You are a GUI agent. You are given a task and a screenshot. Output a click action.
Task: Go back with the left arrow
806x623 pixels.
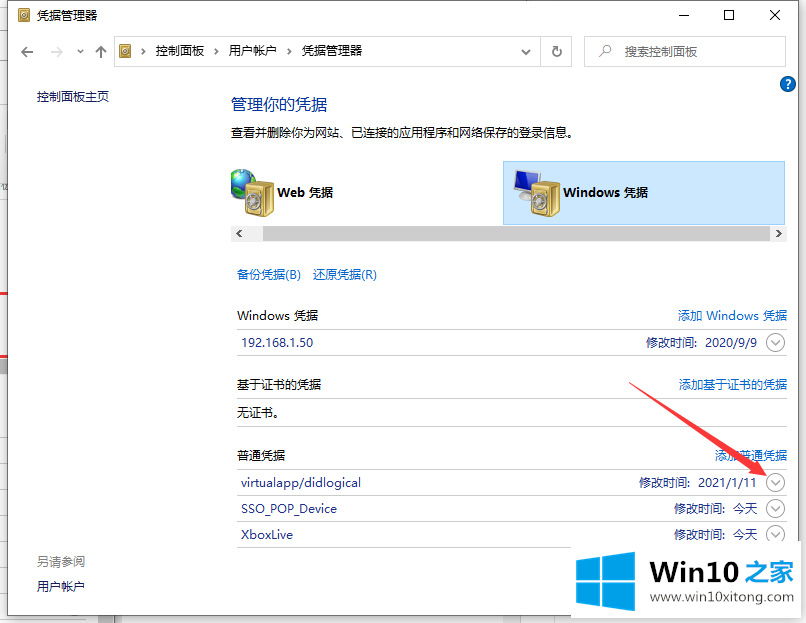27,51
